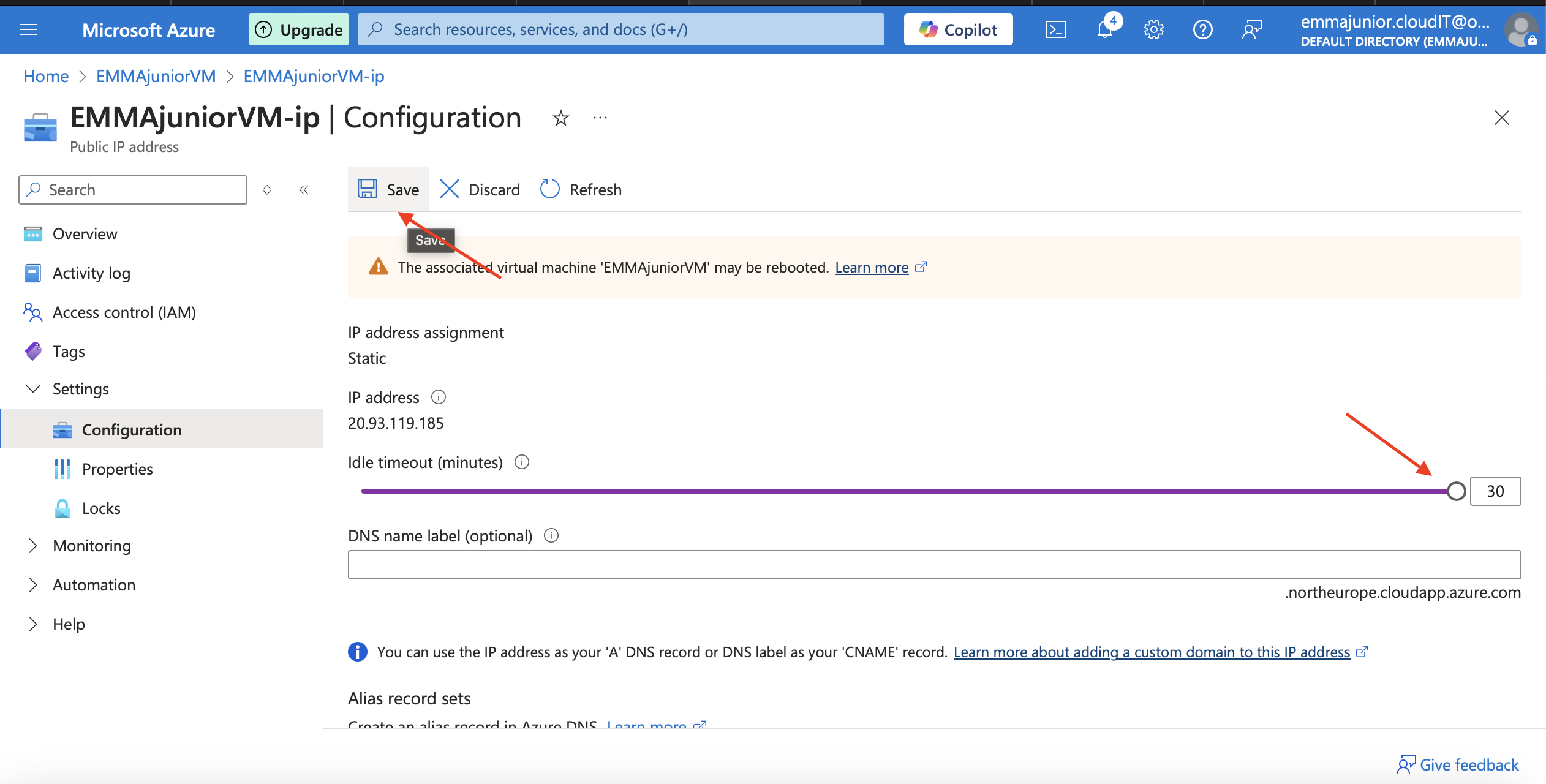Go to Home breadcrumb
The image size is (1546, 784).
coord(46,76)
